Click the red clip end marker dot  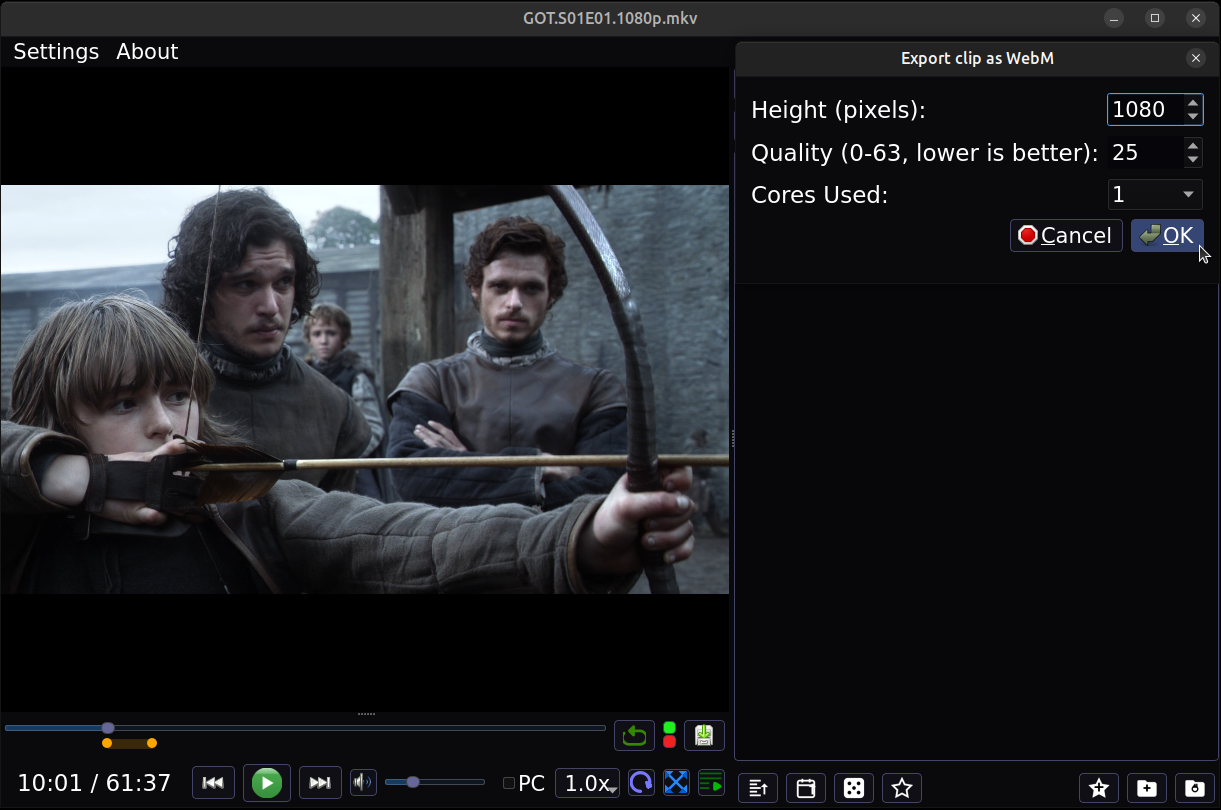tap(669, 742)
